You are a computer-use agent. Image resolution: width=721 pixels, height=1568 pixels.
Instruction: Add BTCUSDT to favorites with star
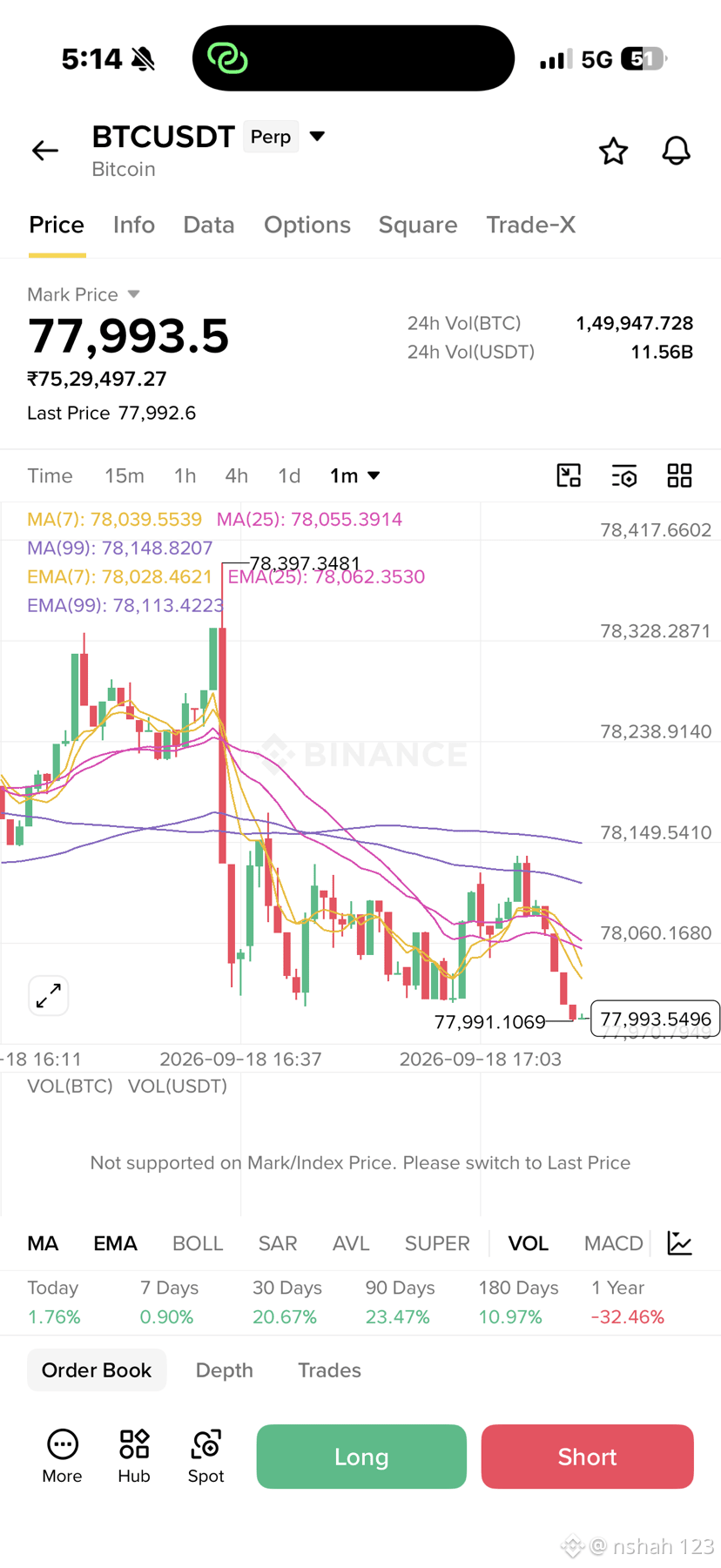click(613, 151)
